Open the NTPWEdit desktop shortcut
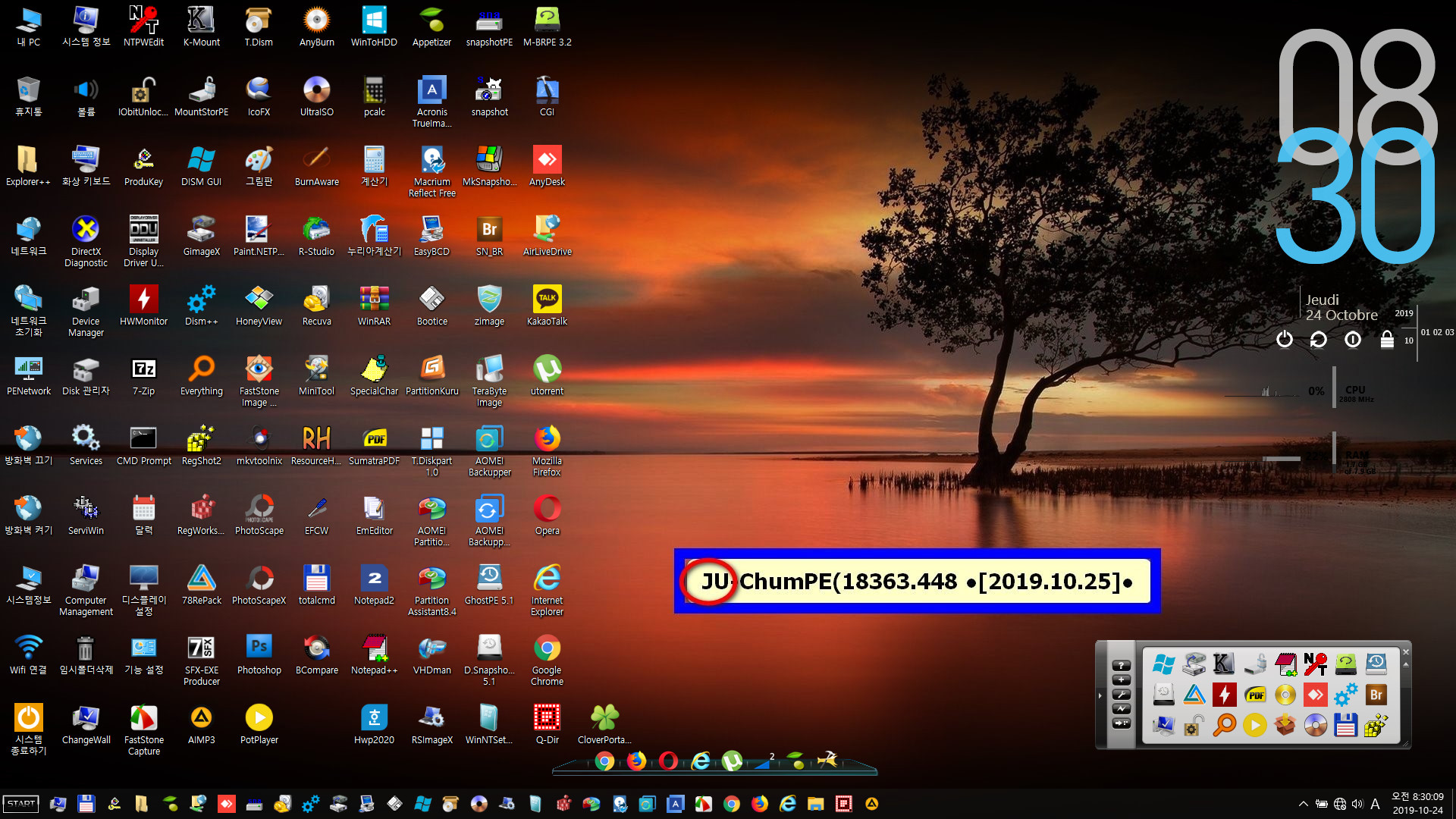The image size is (1456, 819). pyautogui.click(x=143, y=27)
